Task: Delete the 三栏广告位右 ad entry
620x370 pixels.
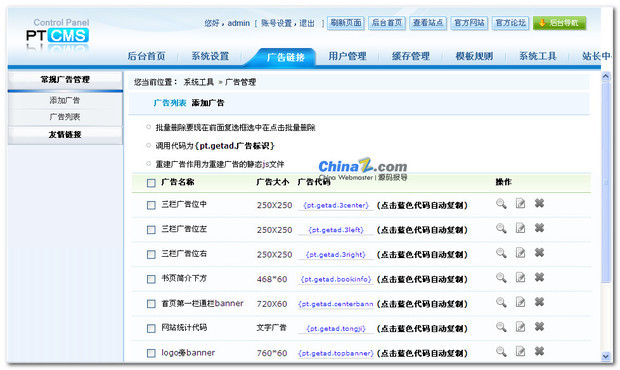Action: (x=539, y=252)
